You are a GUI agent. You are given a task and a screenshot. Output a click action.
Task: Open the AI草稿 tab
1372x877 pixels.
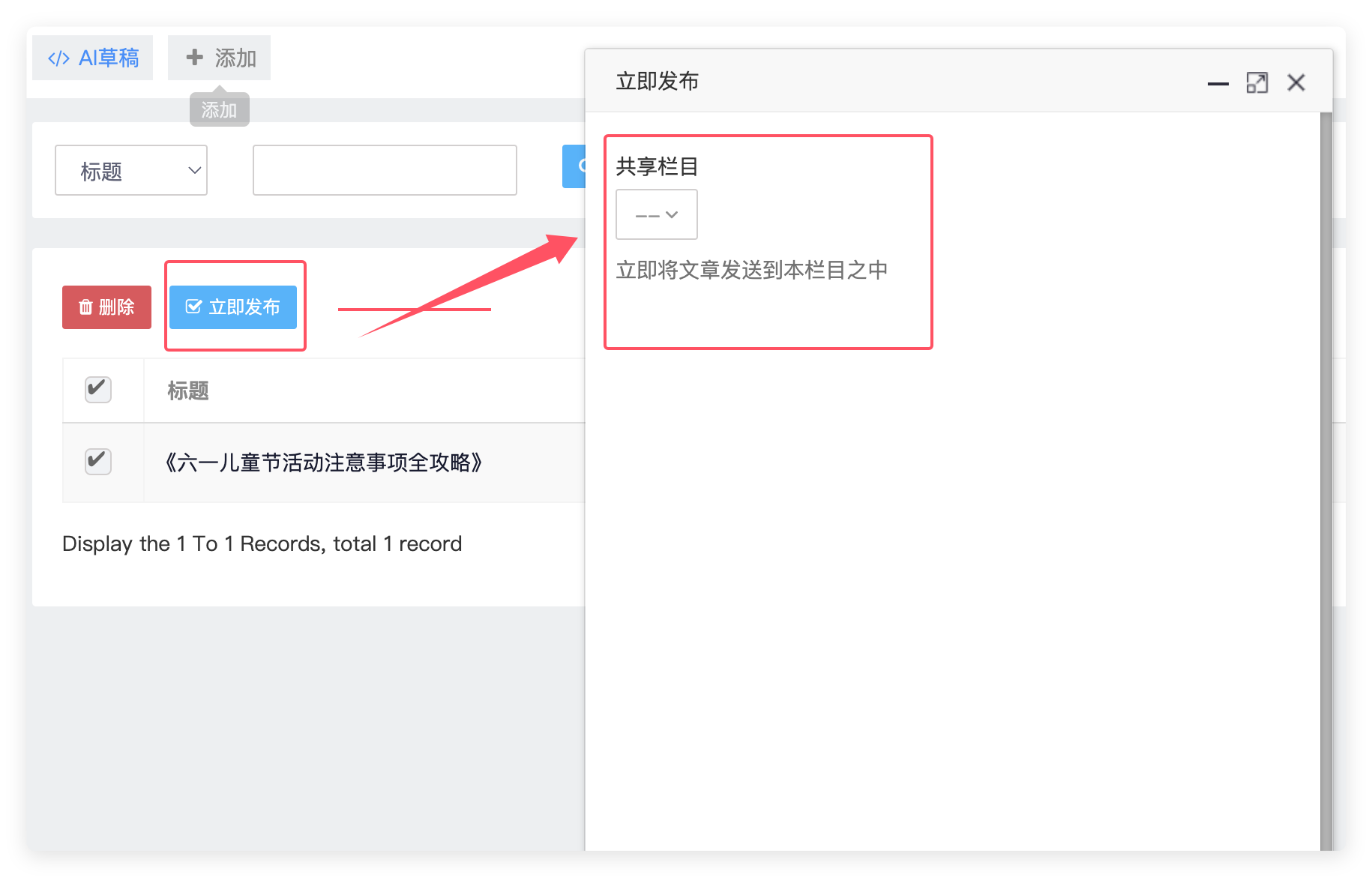[92, 58]
